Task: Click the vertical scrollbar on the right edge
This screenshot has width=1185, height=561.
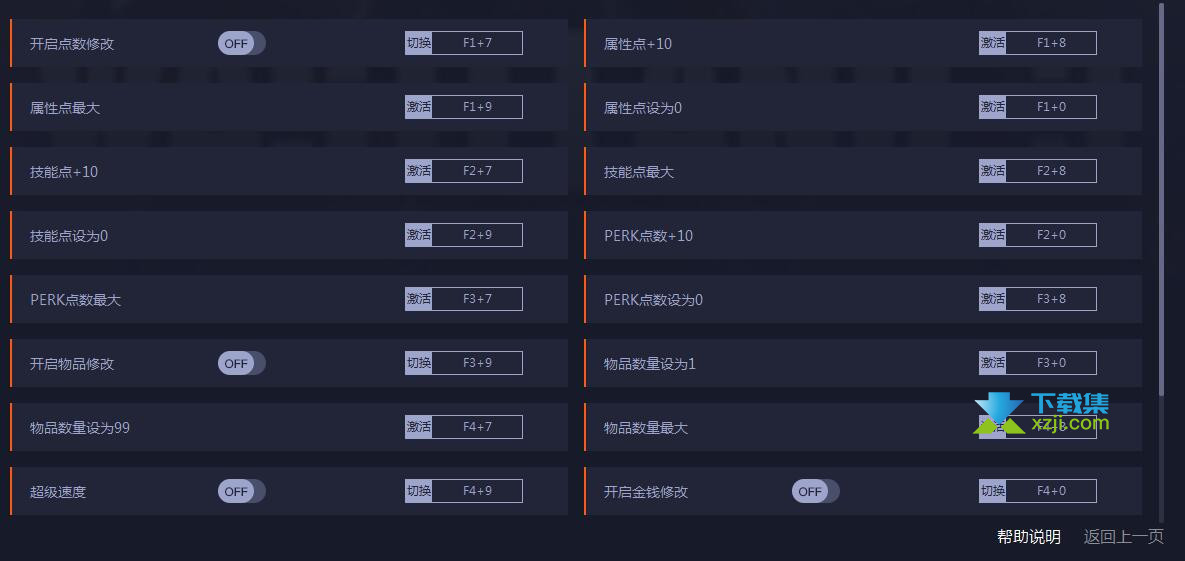Action: (x=1162, y=199)
